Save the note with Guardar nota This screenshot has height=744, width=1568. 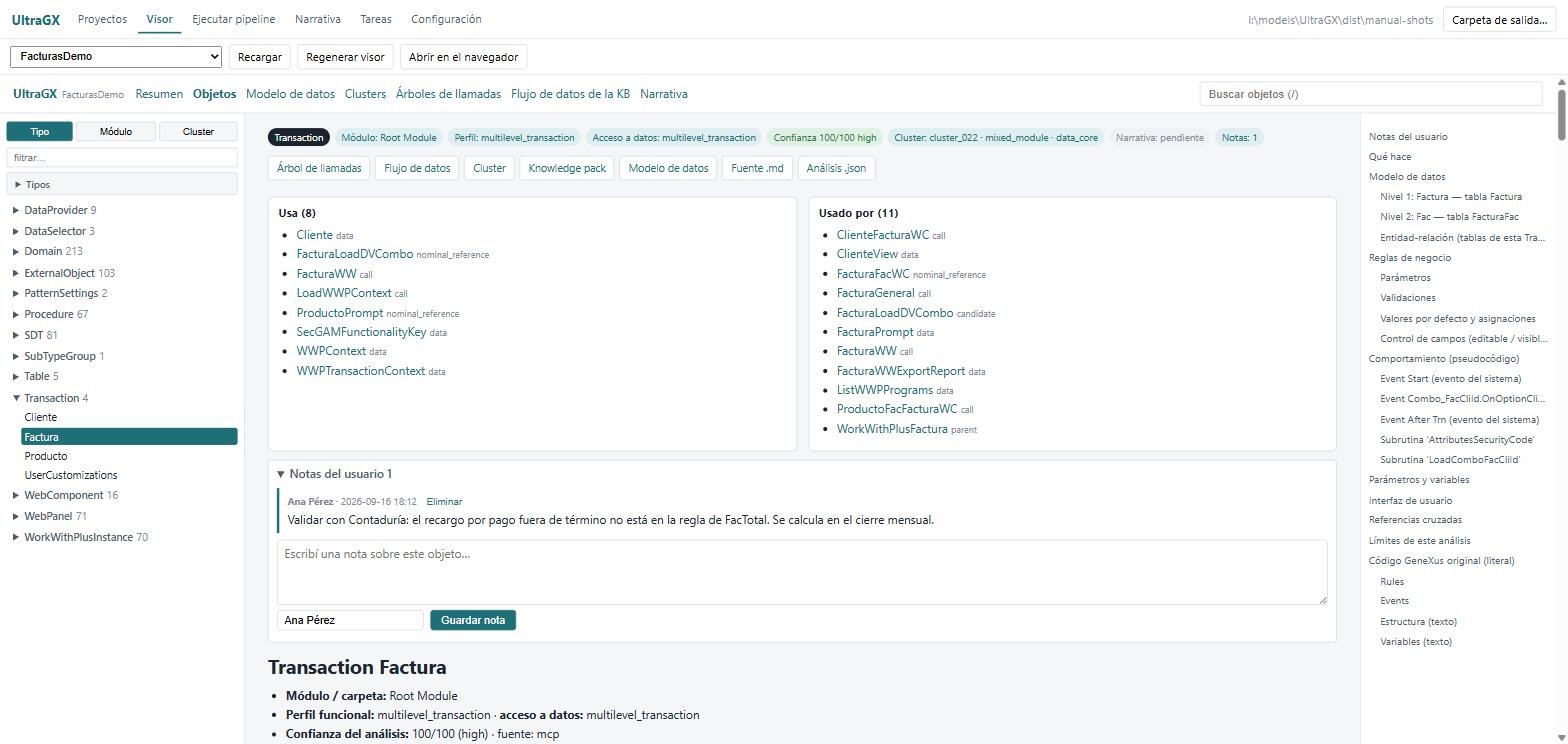click(x=473, y=620)
